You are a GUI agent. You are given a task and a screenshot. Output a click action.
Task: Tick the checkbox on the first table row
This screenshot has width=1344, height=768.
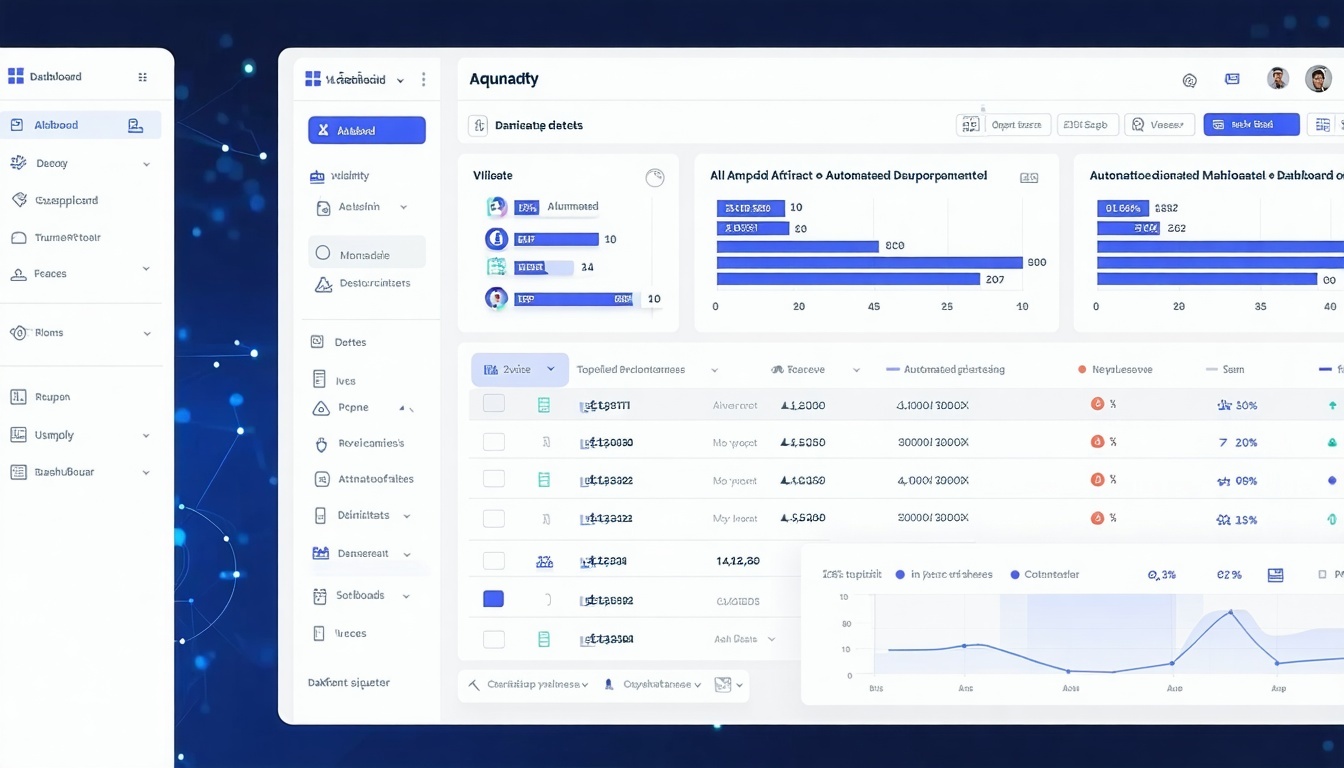(x=493, y=402)
